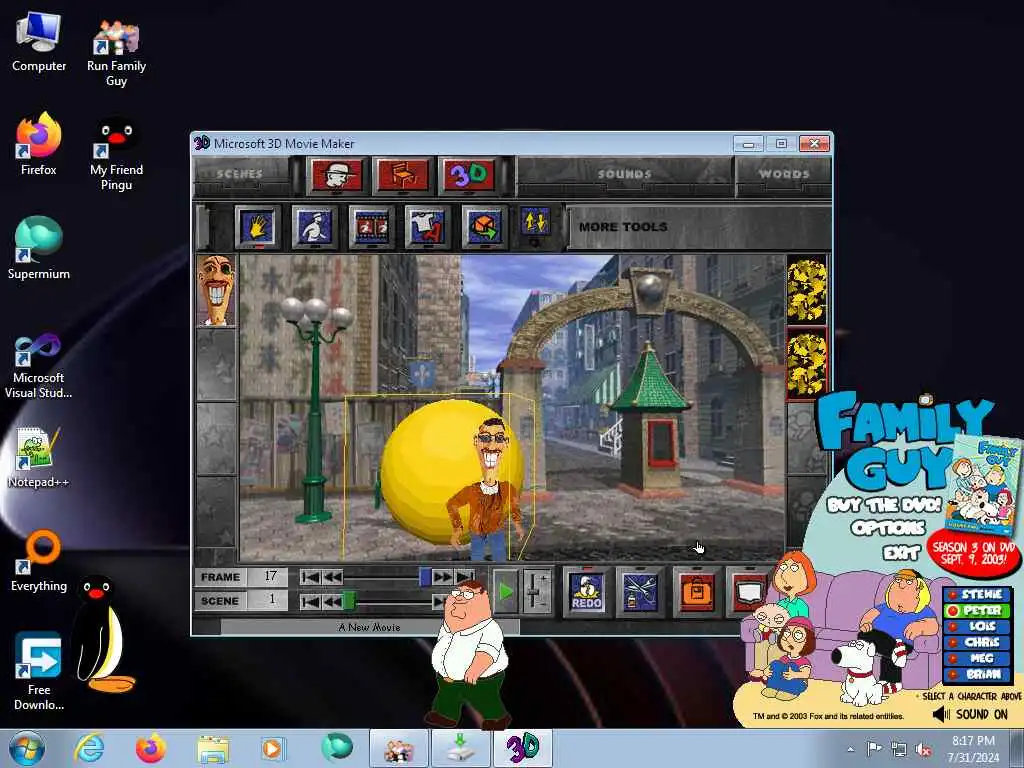The image size is (1024, 768).
Task: Select the Notepad++ desktop shortcut
Action: [x=39, y=457]
